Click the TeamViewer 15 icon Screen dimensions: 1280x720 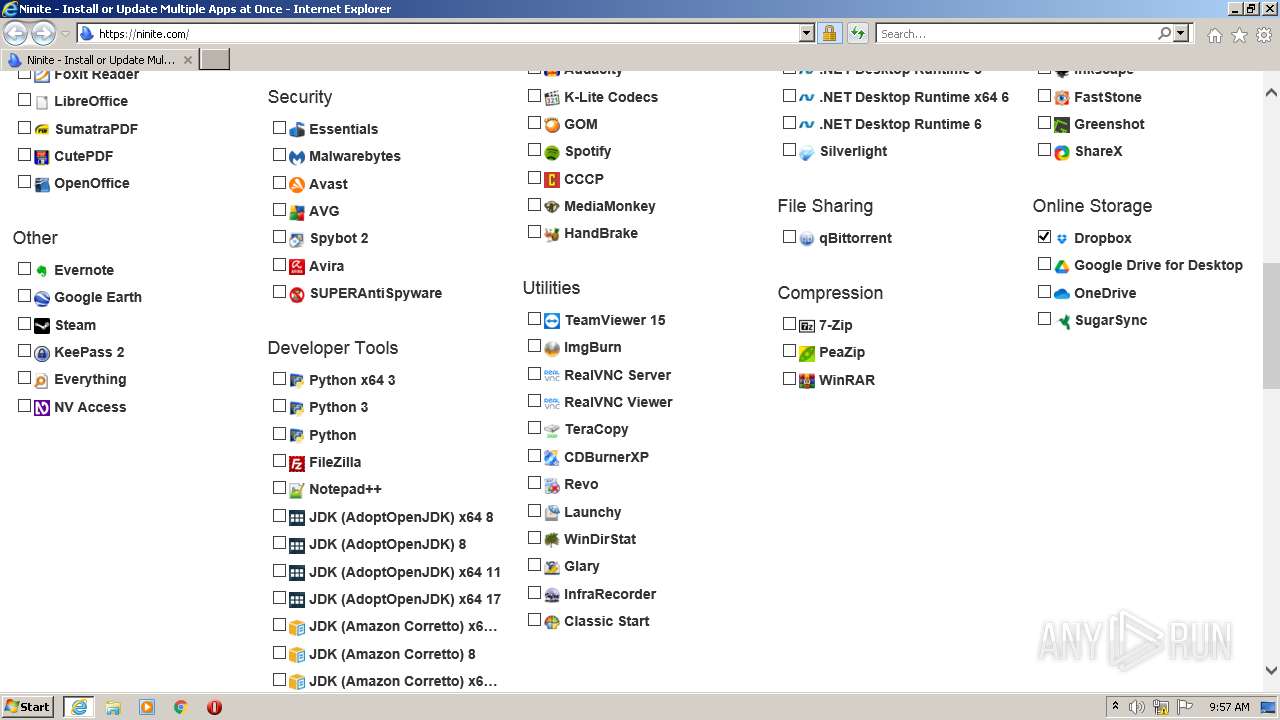point(552,321)
